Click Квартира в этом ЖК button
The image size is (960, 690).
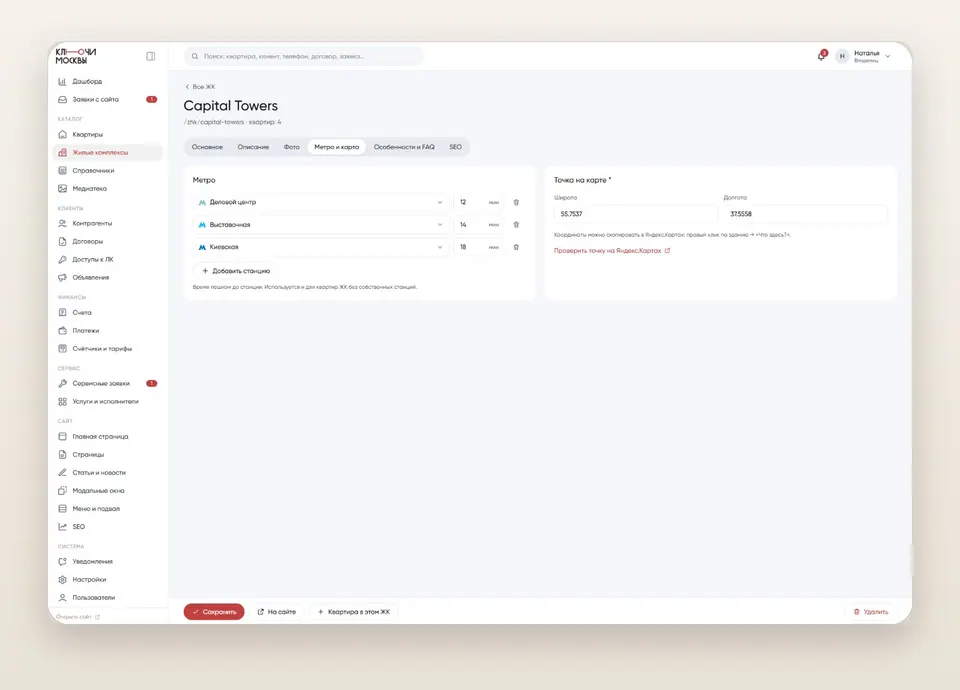point(354,612)
